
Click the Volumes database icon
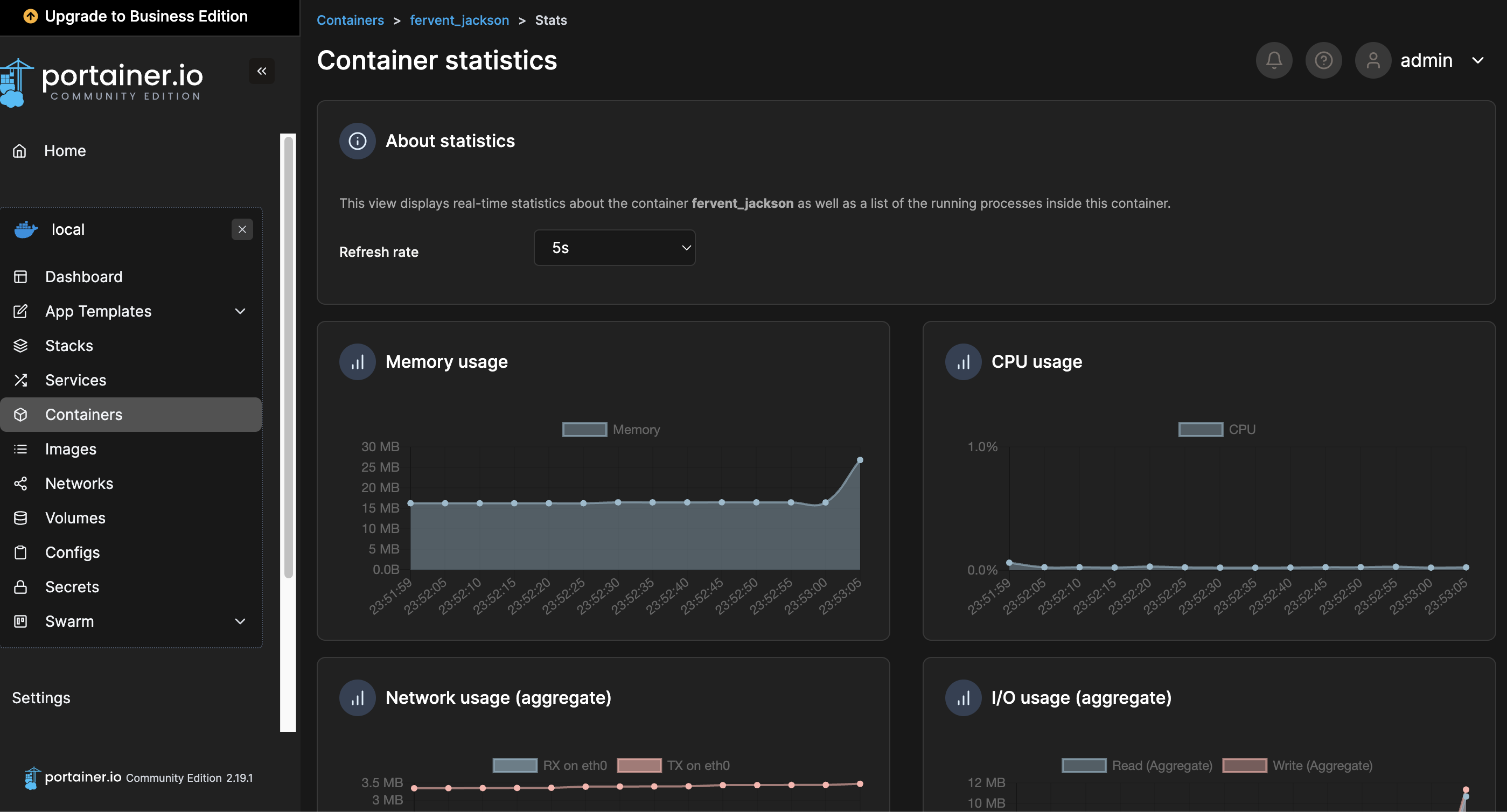pos(20,518)
